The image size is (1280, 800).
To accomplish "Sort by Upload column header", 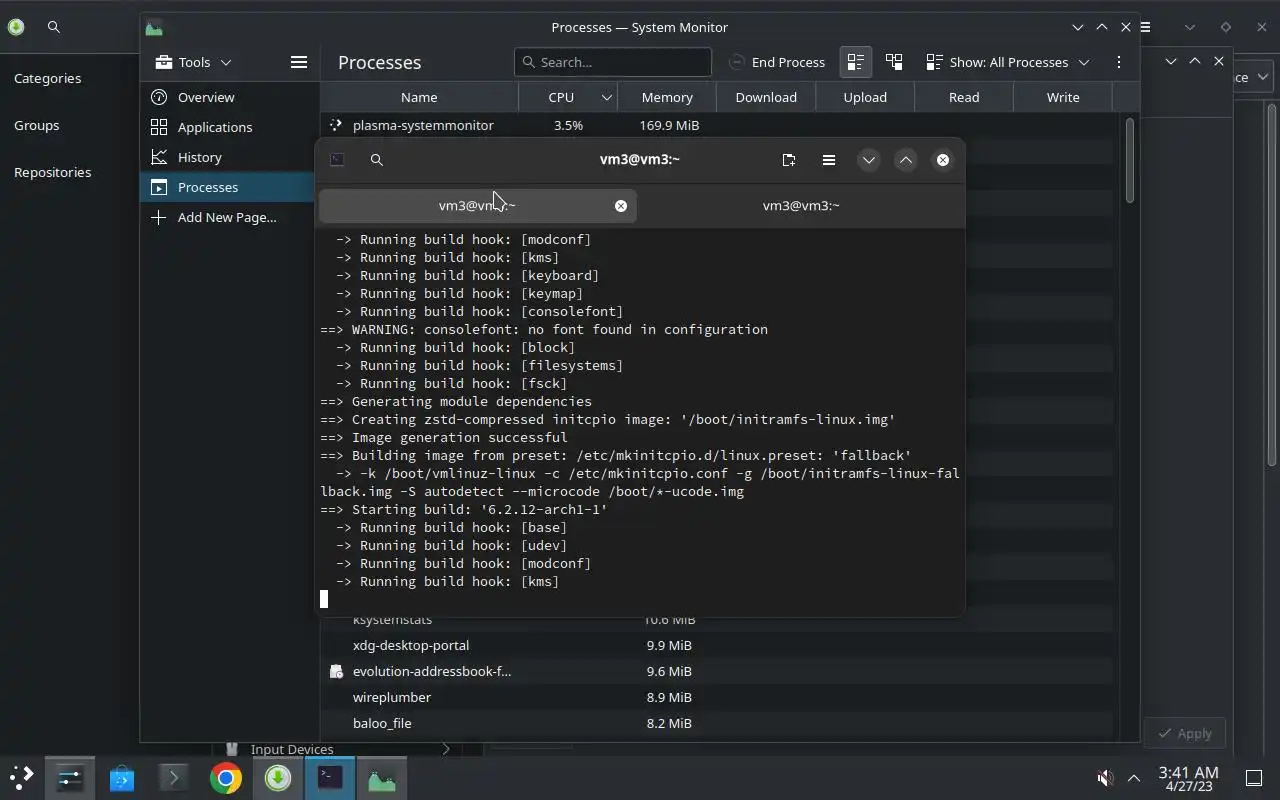I will (865, 97).
